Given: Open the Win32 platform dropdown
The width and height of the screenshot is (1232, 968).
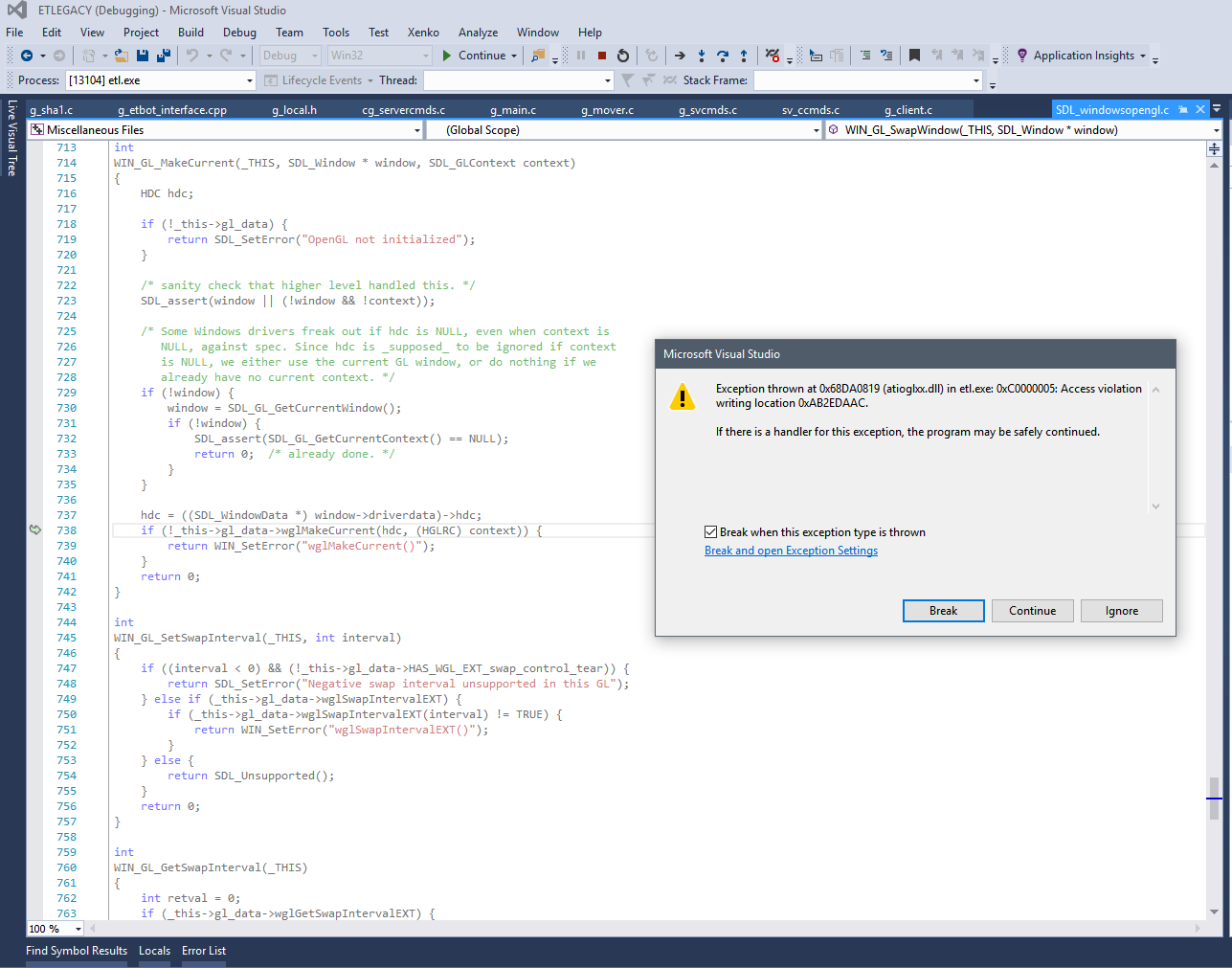Looking at the screenshot, I should (x=379, y=56).
